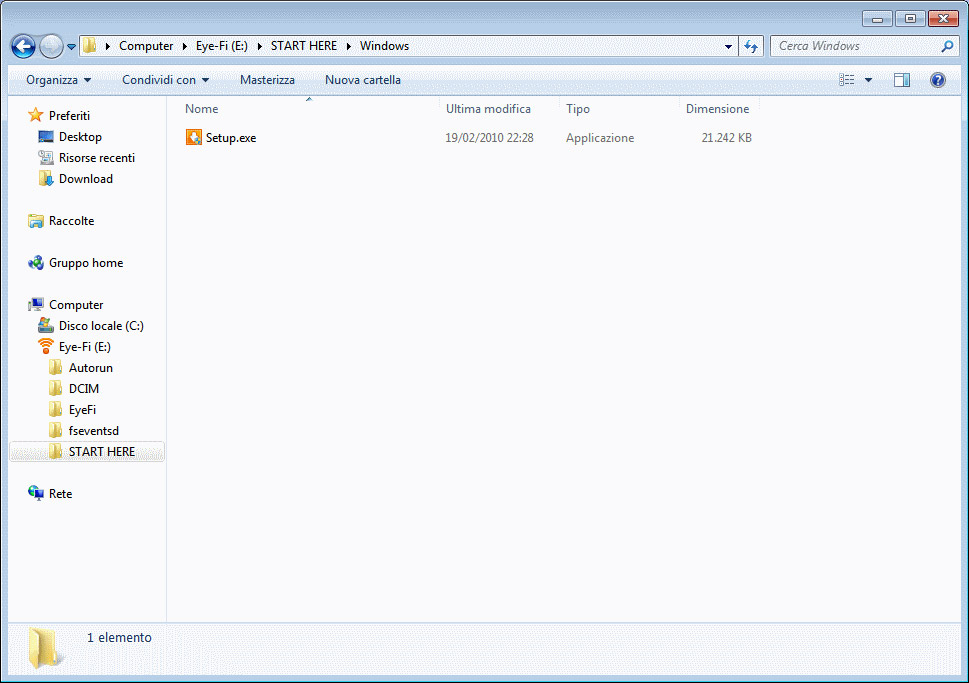Open the address bar history dropdown
Image resolution: width=969 pixels, height=683 pixels.
click(728, 46)
